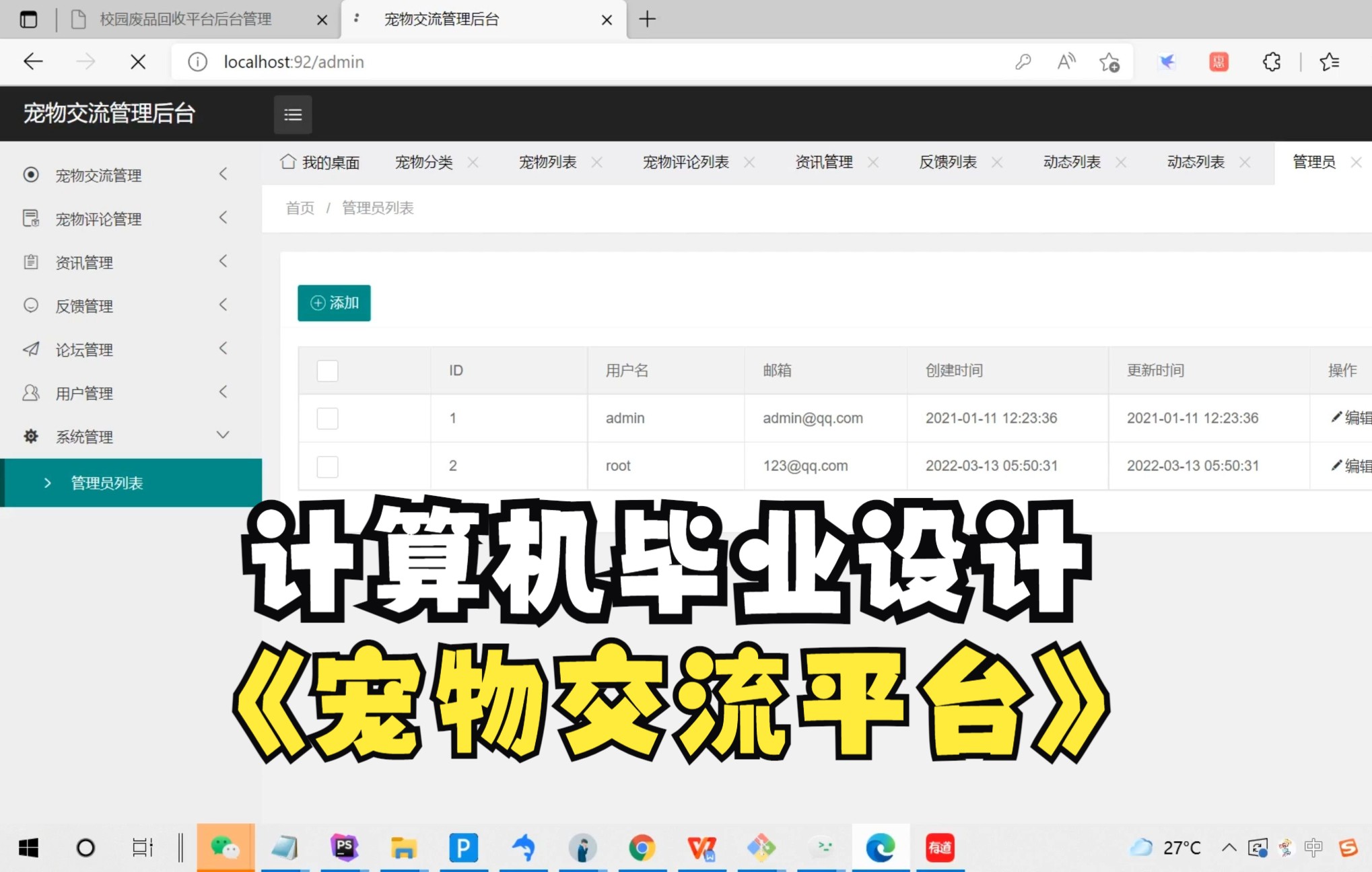
Task: Switch to 宠物评论列表 tab
Action: point(685,162)
